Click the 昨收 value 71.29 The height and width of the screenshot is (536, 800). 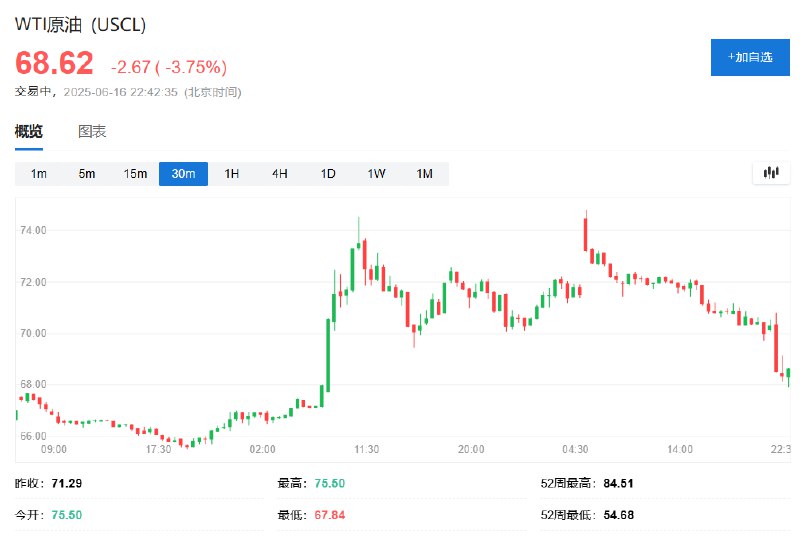(66, 483)
